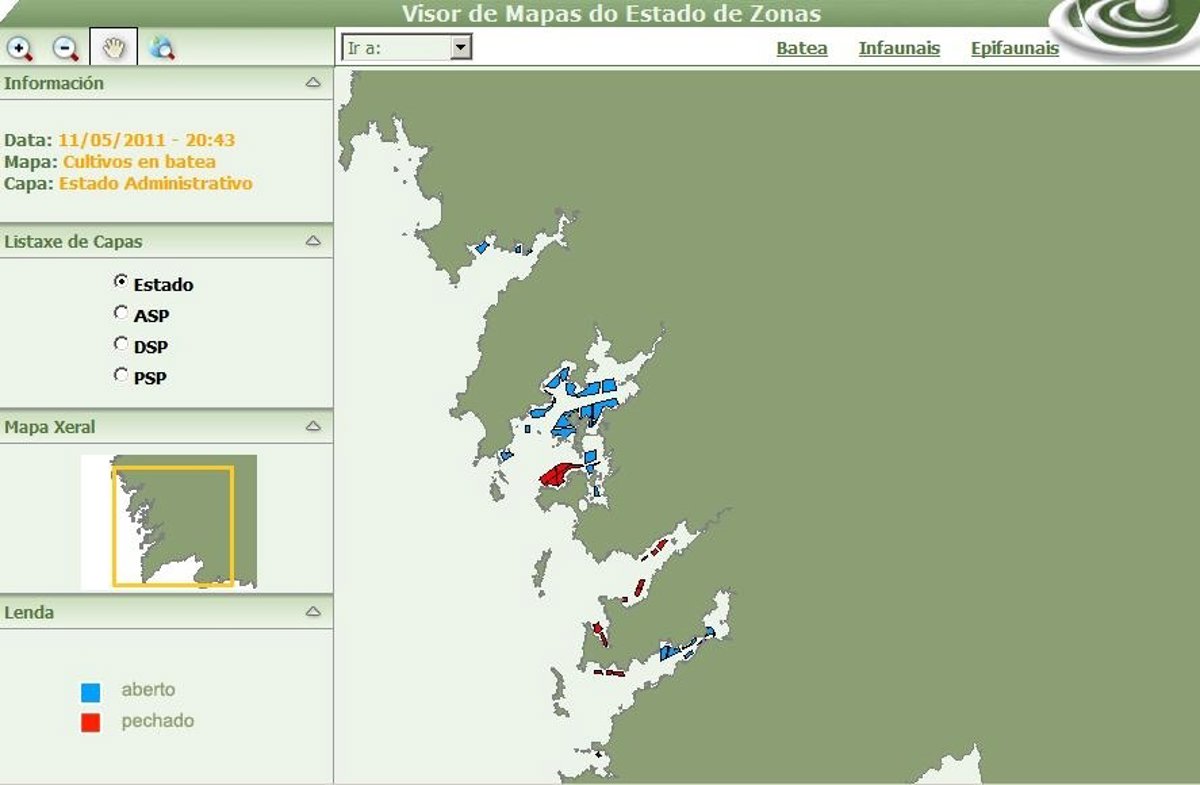Select the zoom in magnifier tool
The height and width of the screenshot is (785, 1200).
pyautogui.click(x=19, y=47)
